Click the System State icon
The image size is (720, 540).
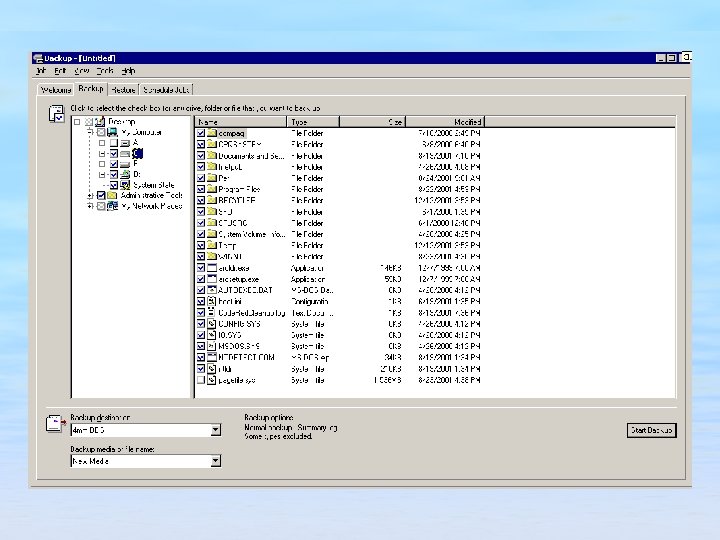(x=125, y=185)
